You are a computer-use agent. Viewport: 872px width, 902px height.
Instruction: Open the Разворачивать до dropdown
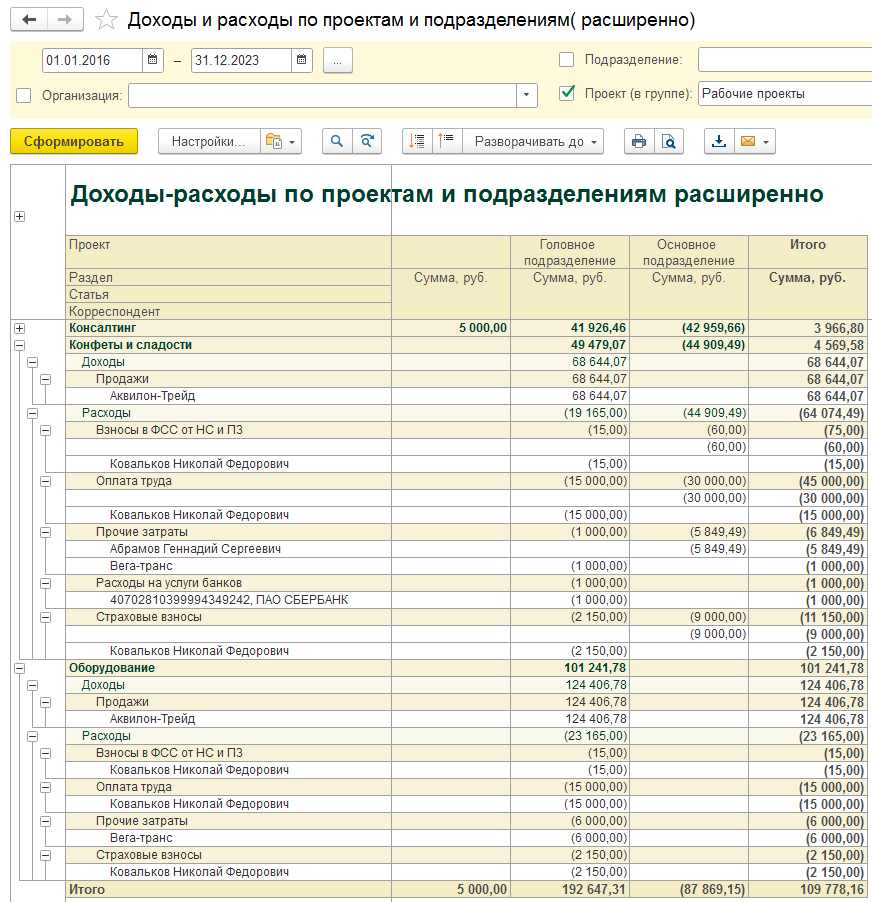[533, 141]
